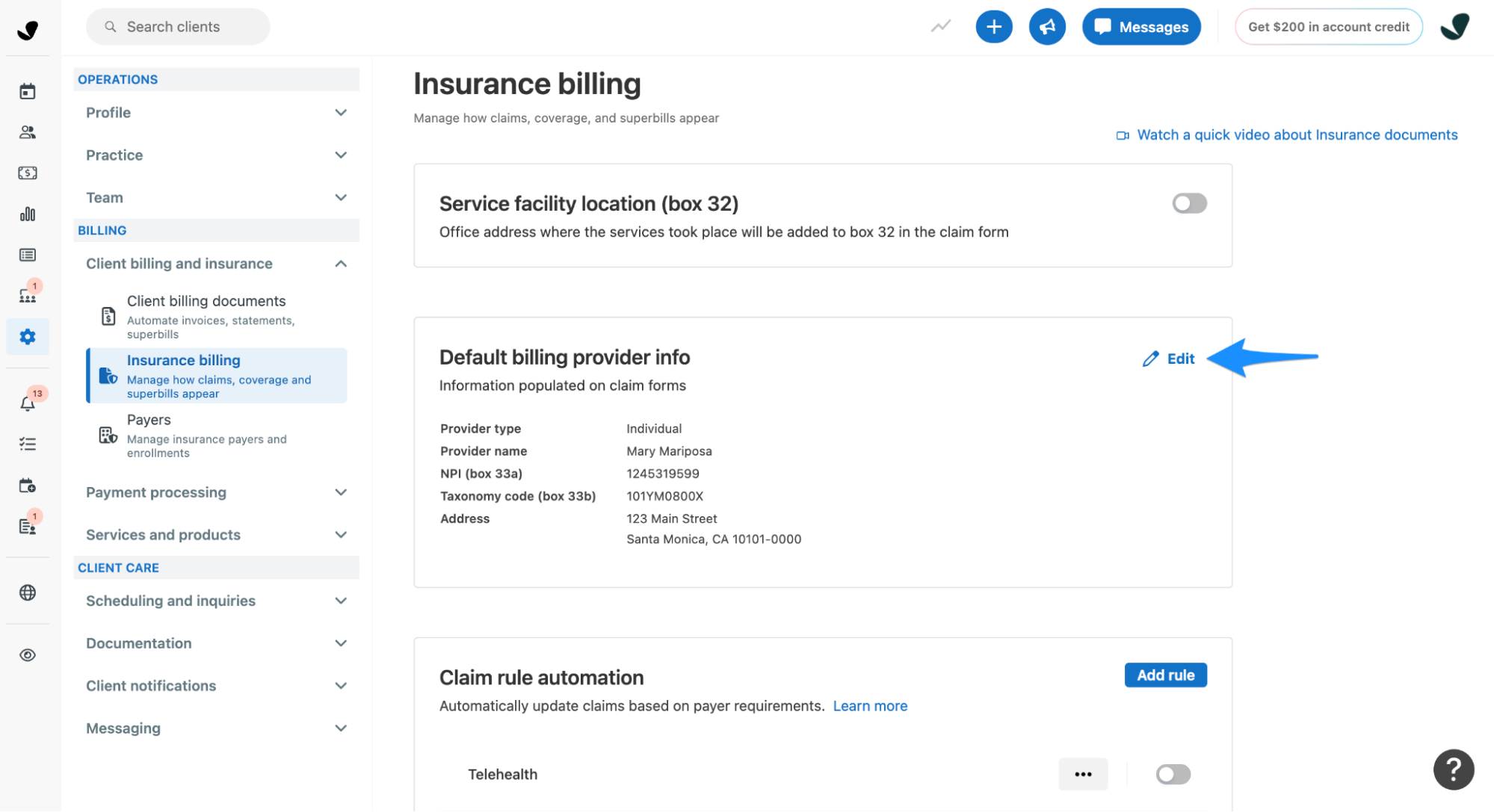This screenshot has height=812, width=1494.
Task: Open the account avatar at top right
Action: [x=1455, y=27]
